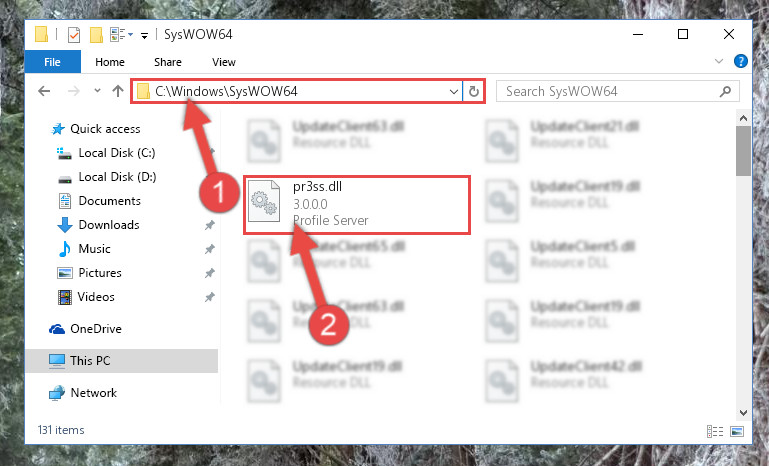Open the Help question mark icon

(741, 61)
